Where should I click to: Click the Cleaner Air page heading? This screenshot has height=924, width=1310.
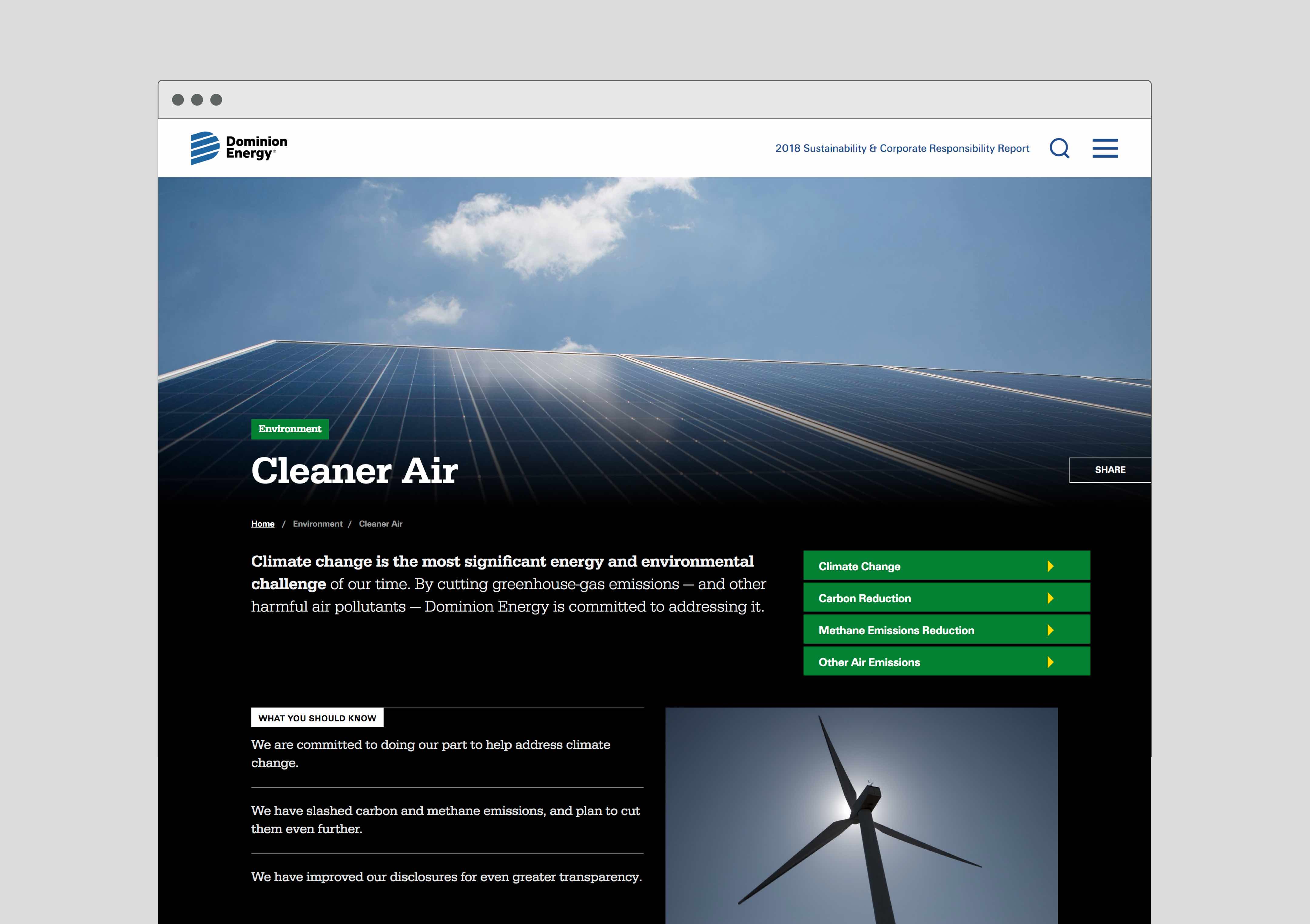(x=354, y=471)
